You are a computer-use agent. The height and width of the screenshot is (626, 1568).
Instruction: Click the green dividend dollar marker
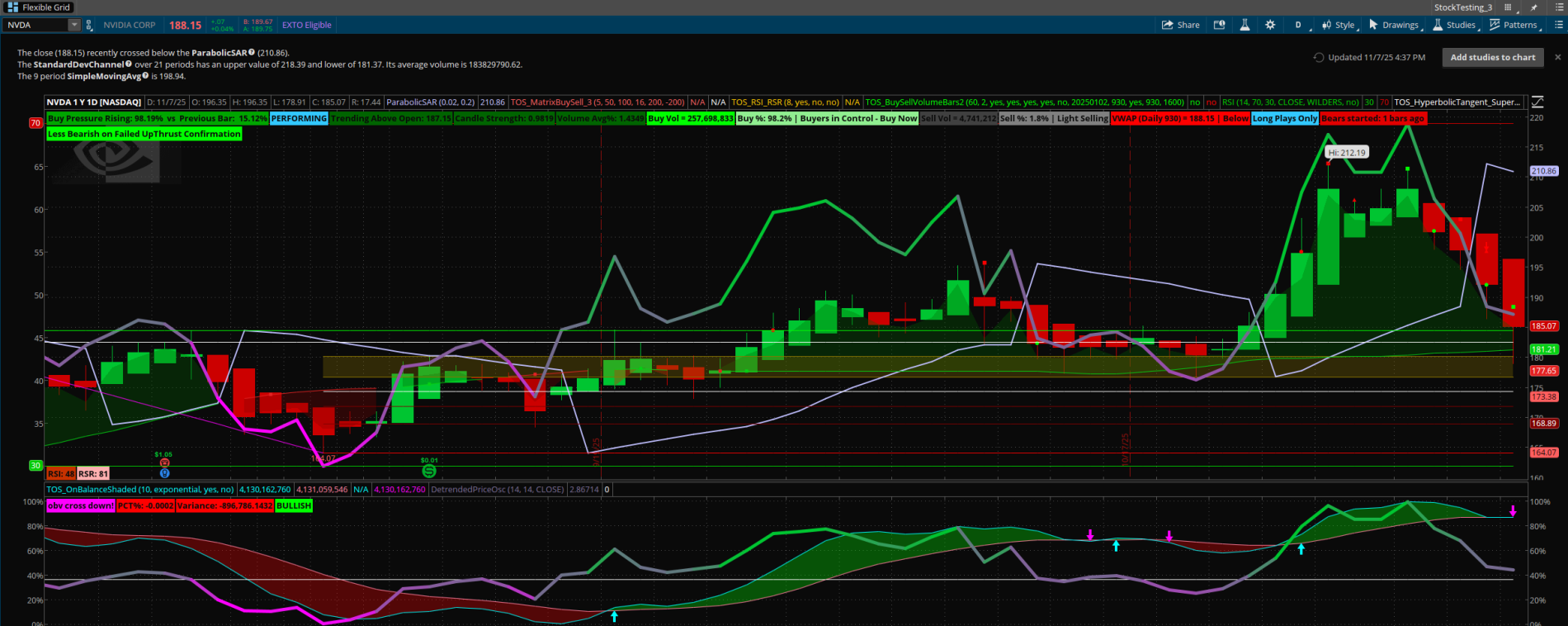[x=429, y=471]
